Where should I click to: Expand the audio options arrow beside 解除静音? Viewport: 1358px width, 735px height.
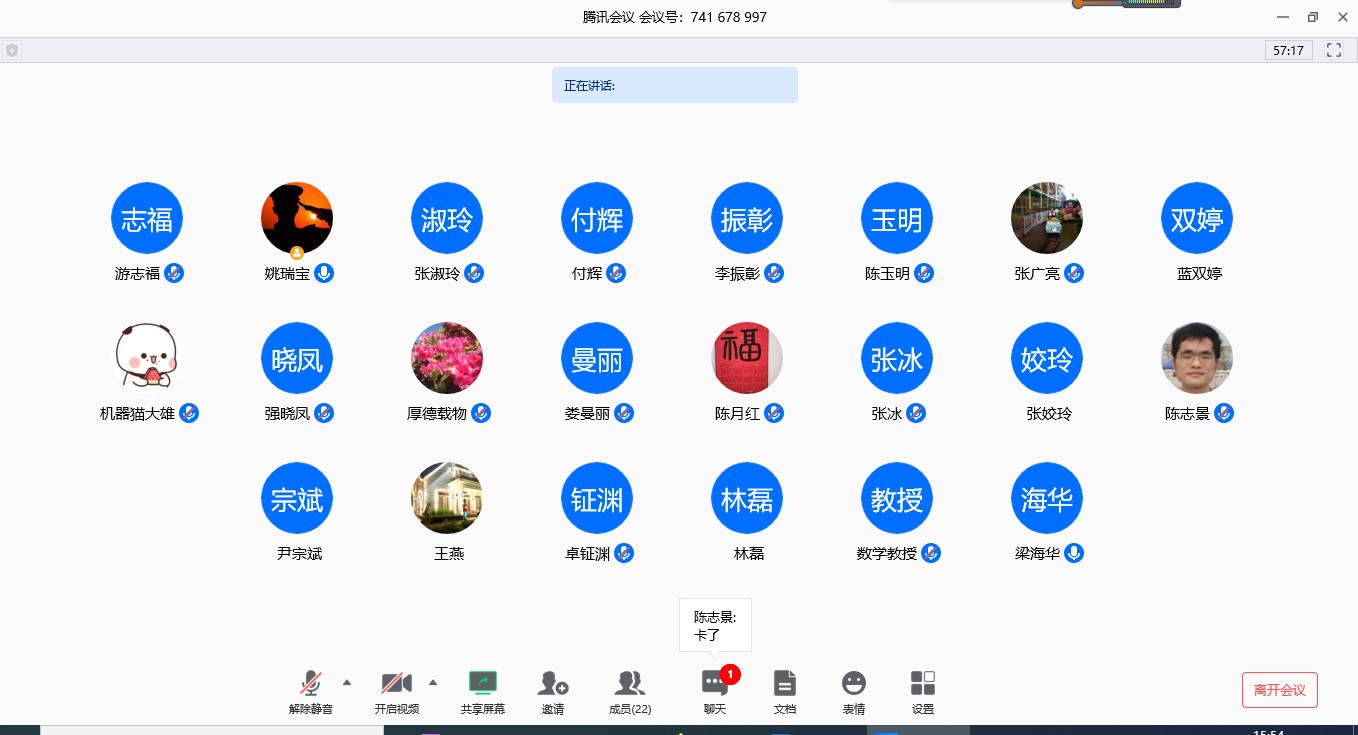tap(347, 682)
